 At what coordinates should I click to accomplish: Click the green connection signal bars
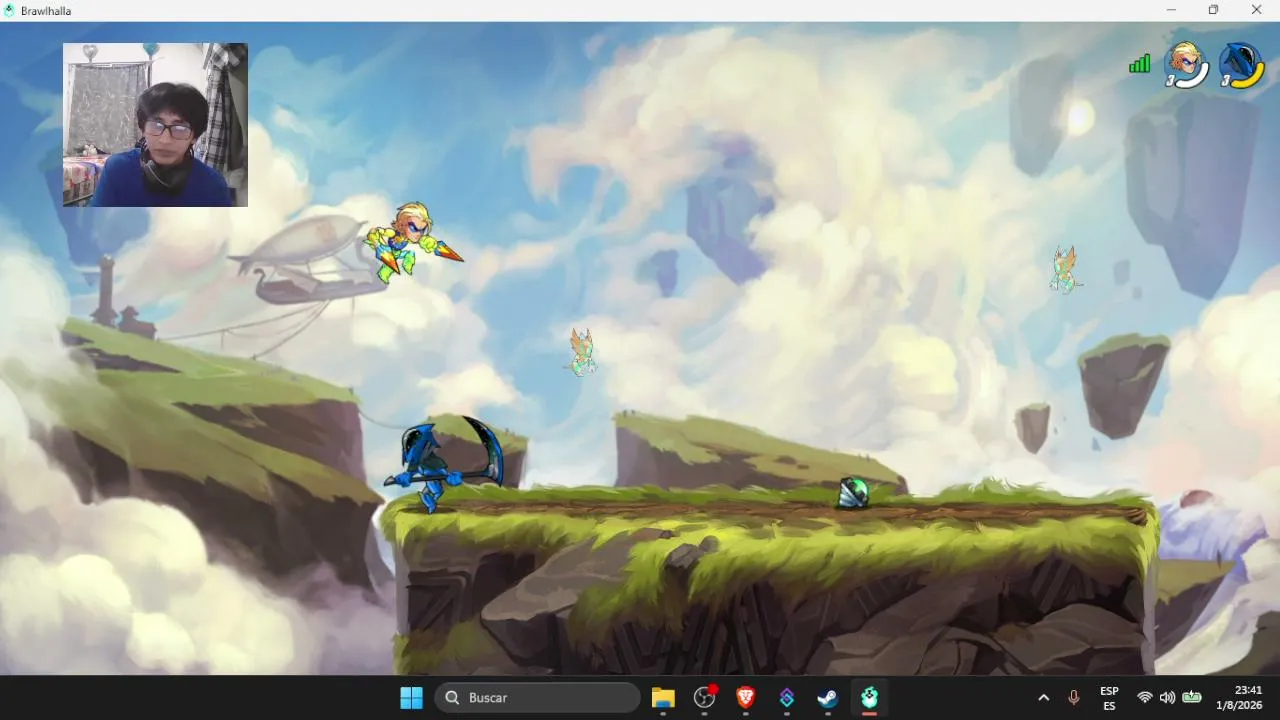point(1139,64)
